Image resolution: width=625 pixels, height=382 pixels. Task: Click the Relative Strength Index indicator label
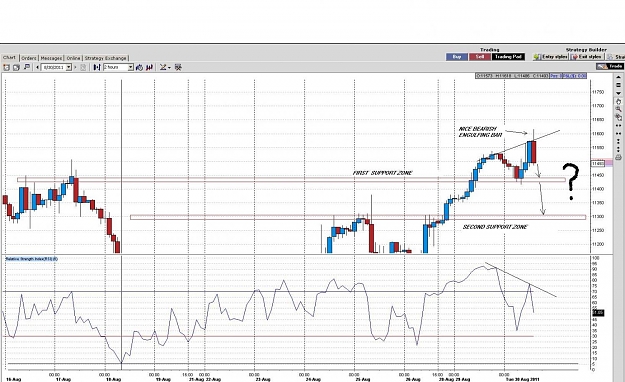31,259
